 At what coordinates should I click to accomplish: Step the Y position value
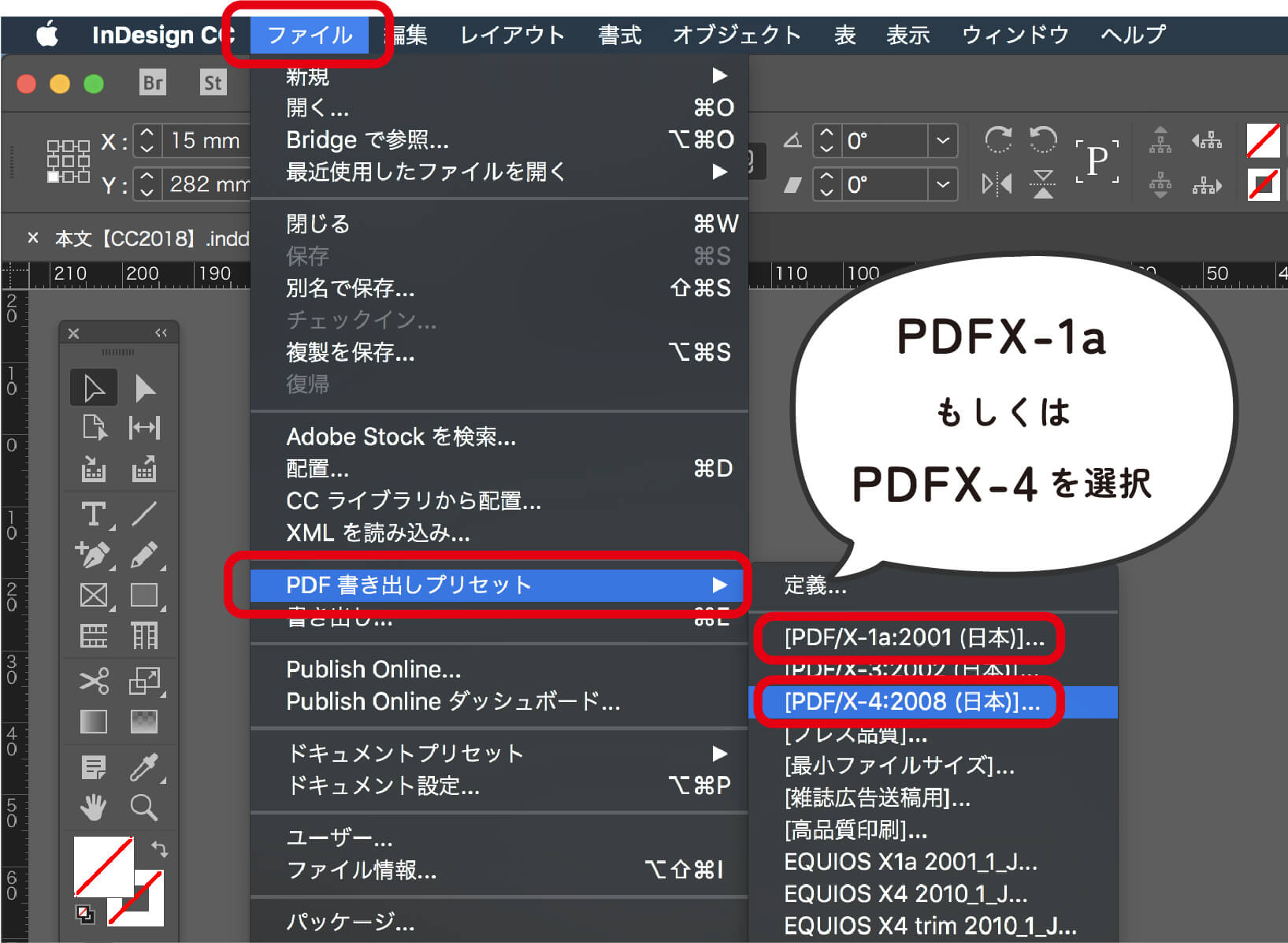click(x=147, y=185)
